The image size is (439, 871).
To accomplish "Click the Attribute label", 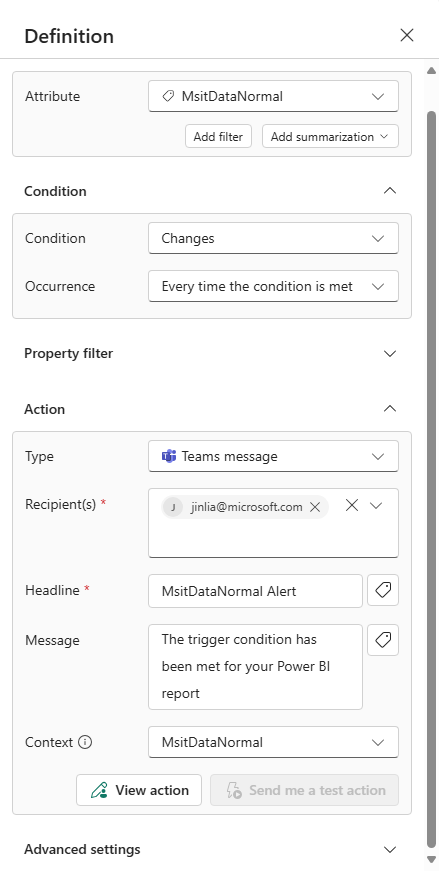I will click(x=52, y=96).
